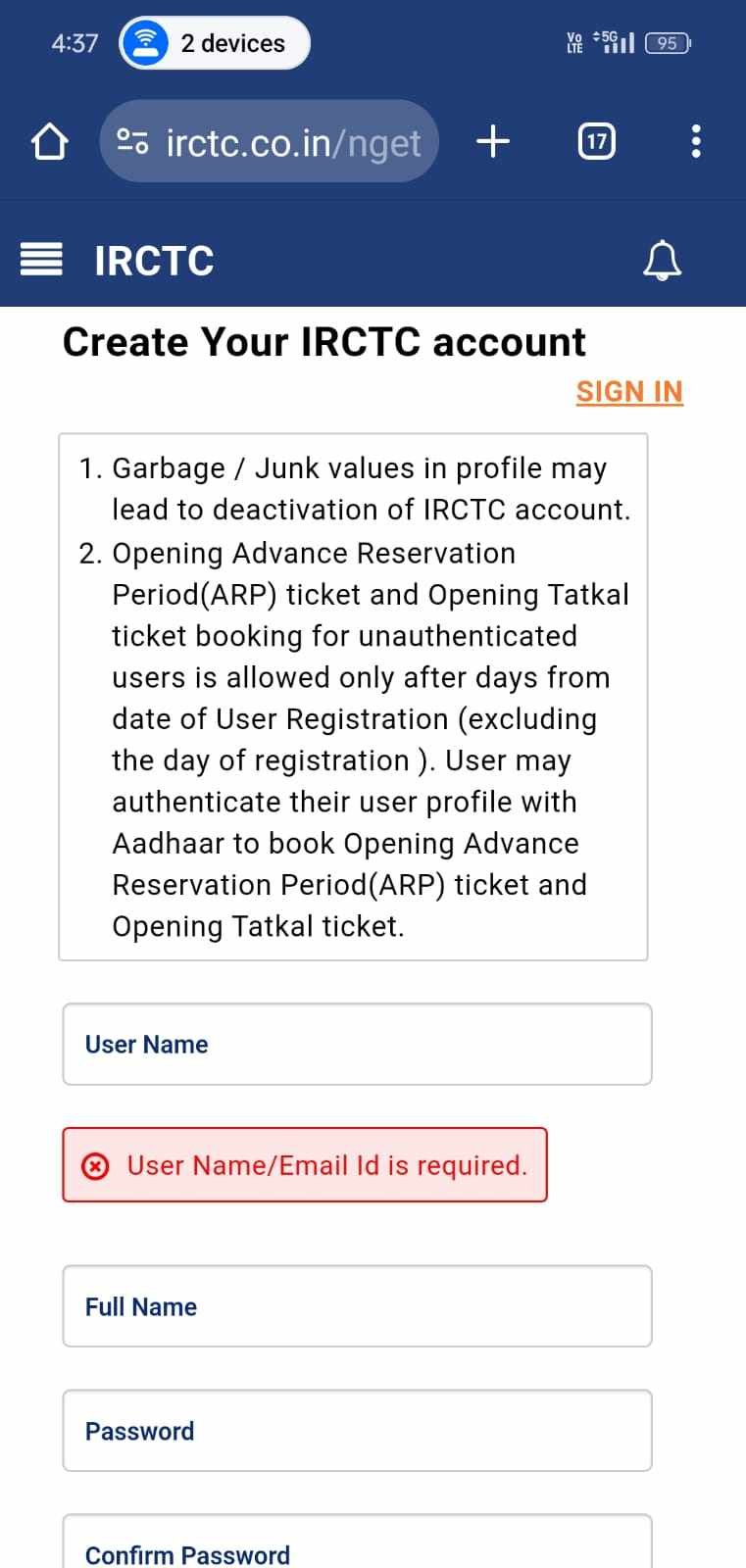Viewport: 746px width, 1568px height.
Task: Focus the User Name field
Action: pos(357,1044)
